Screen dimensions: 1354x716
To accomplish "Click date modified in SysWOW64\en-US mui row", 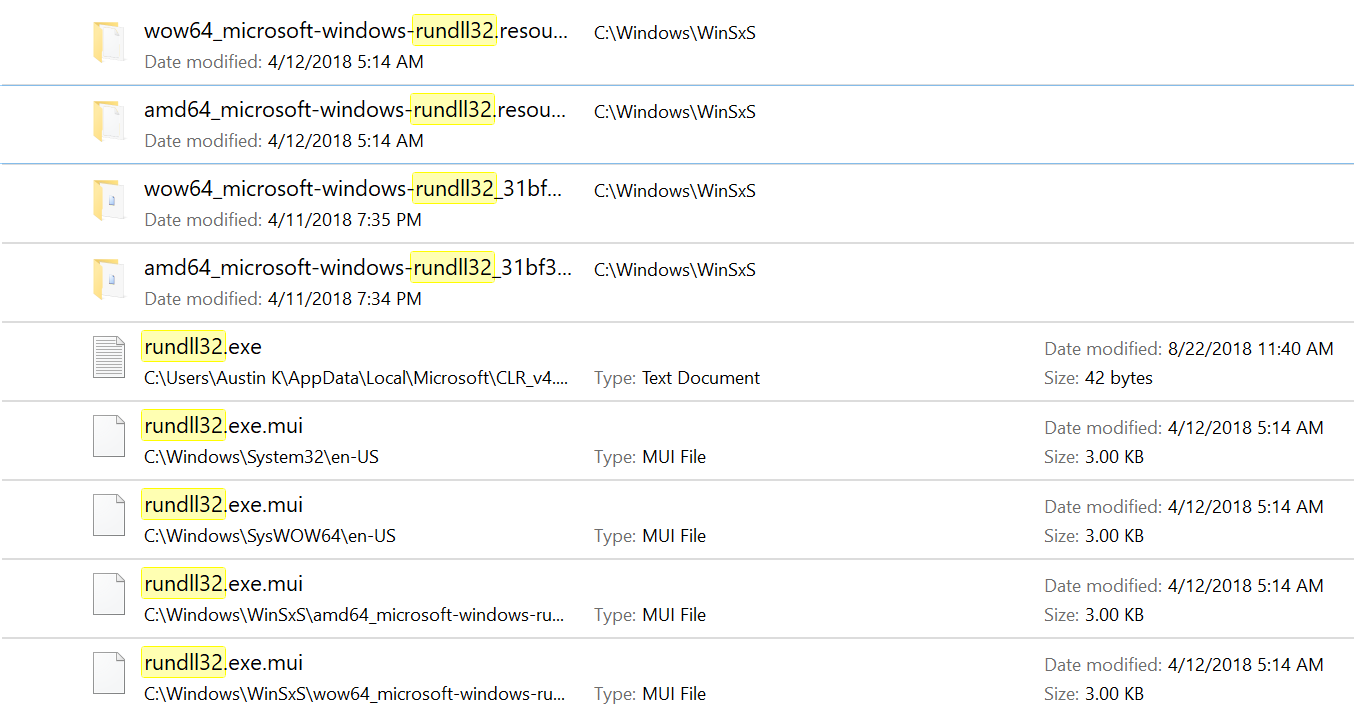I will 1184,507.
